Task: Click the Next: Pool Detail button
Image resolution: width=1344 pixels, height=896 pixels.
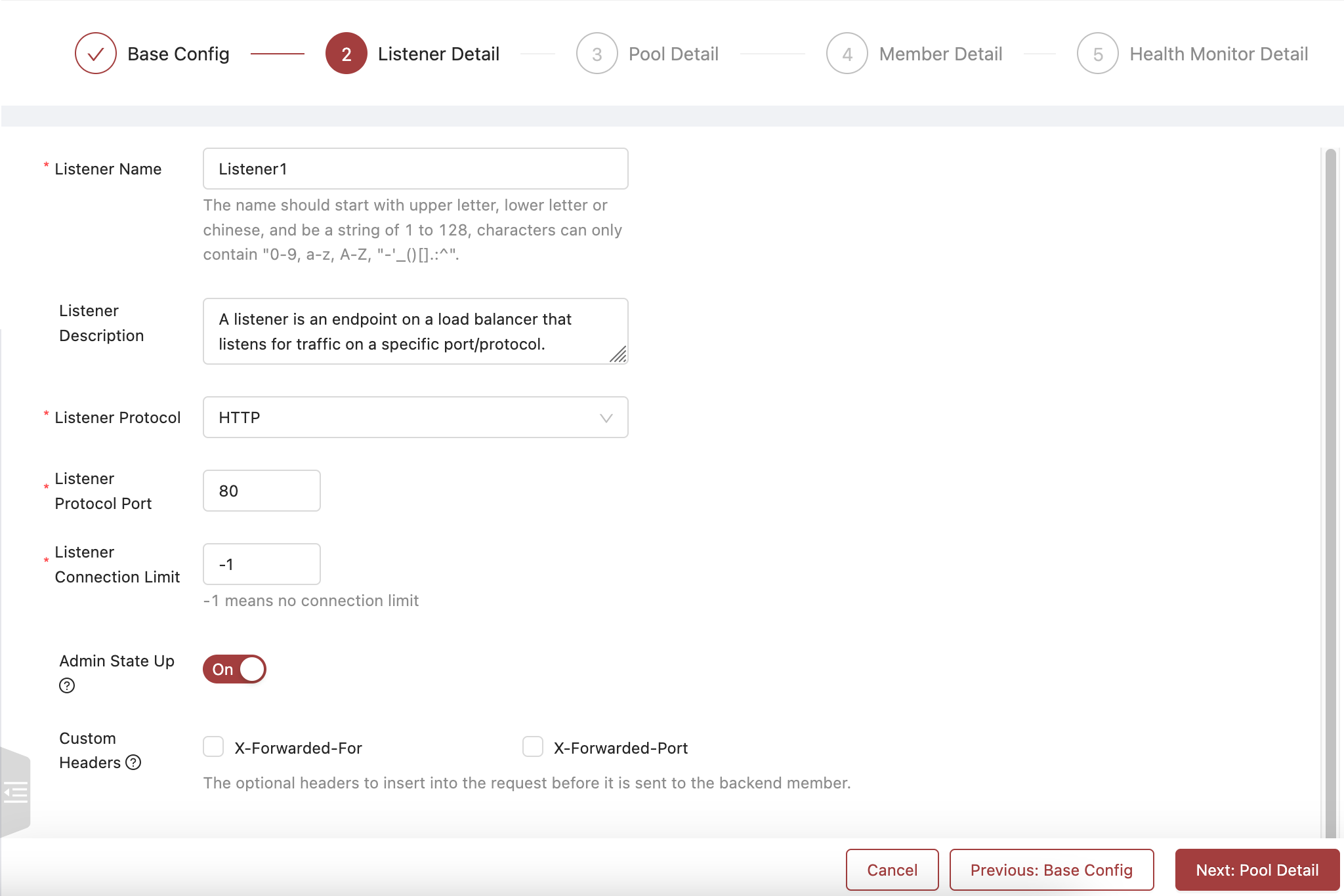Action: pos(1254,867)
